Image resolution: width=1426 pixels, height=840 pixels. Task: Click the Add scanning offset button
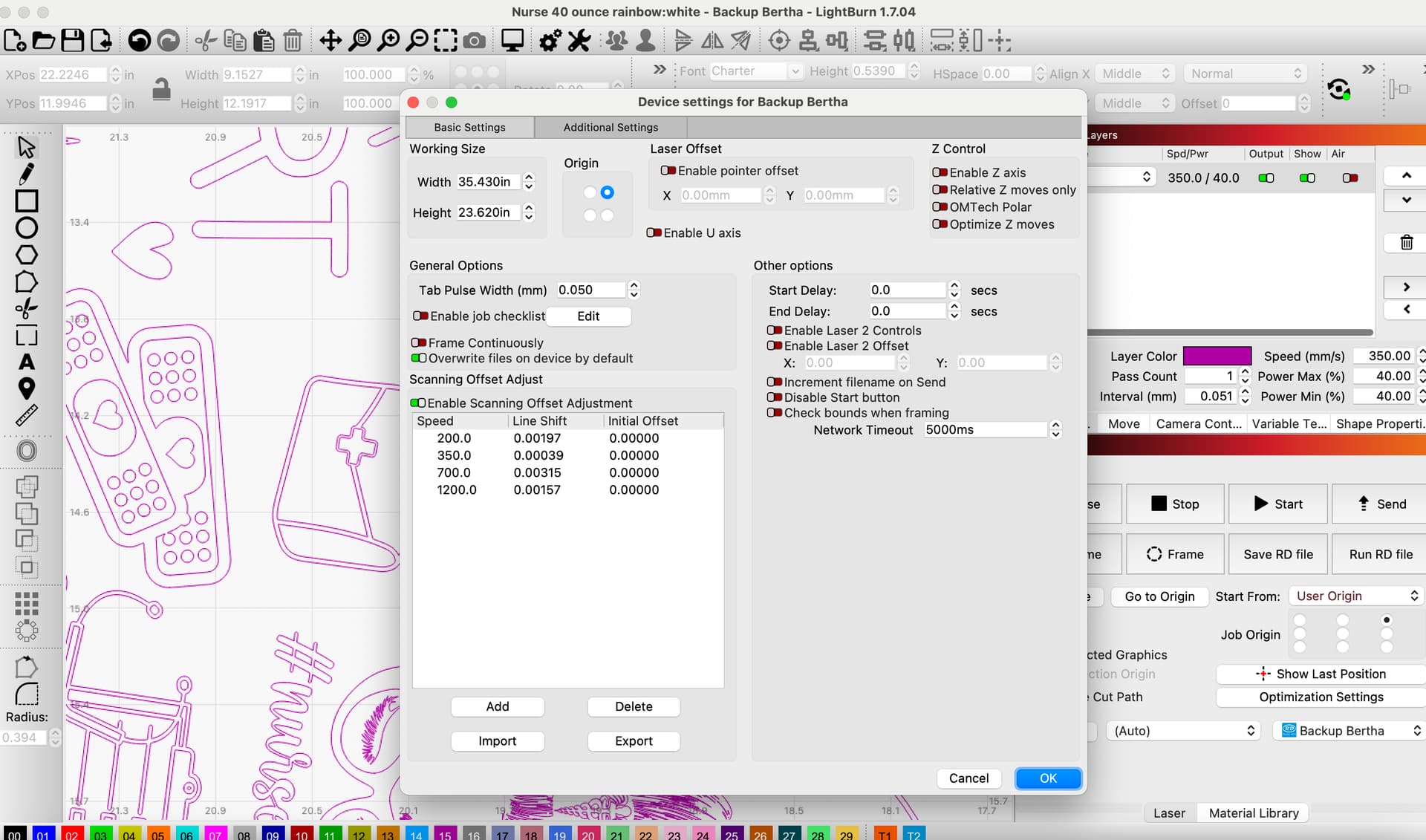pos(497,706)
